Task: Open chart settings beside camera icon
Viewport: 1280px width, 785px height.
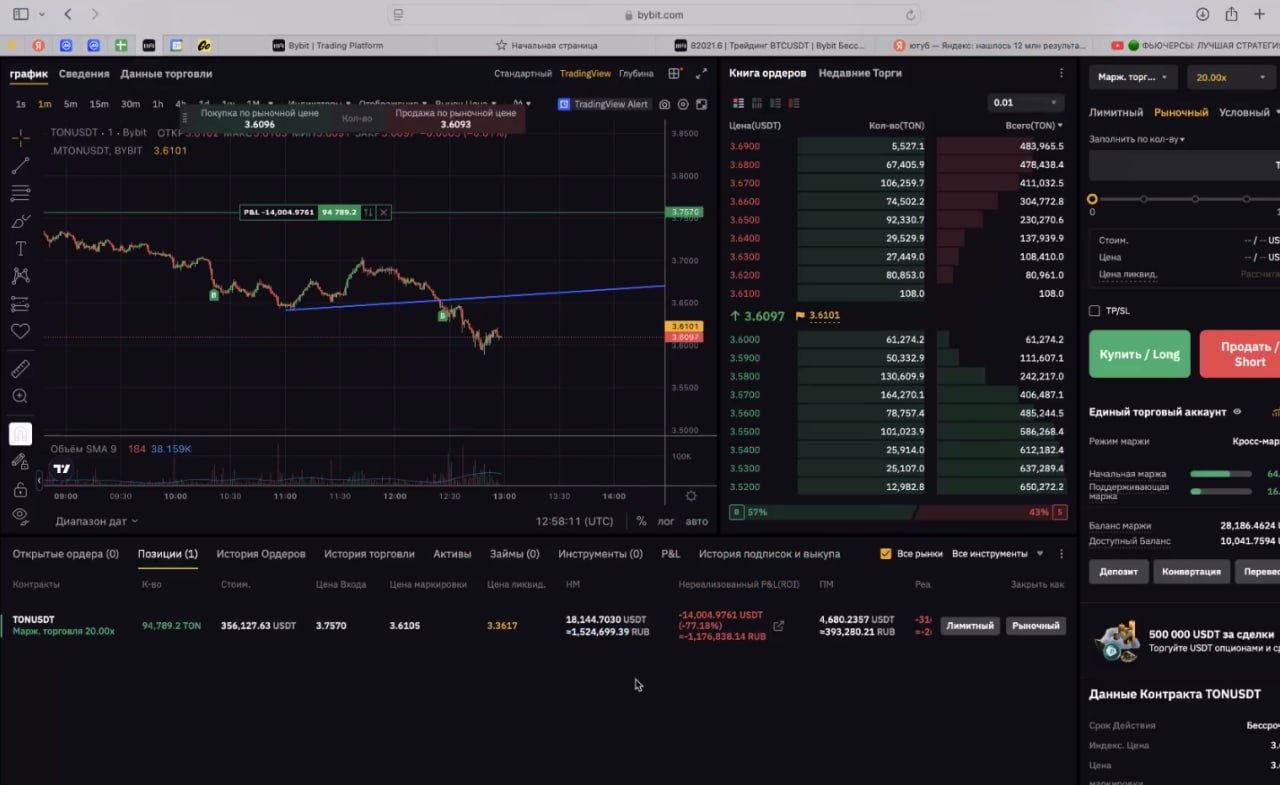Action: [683, 104]
